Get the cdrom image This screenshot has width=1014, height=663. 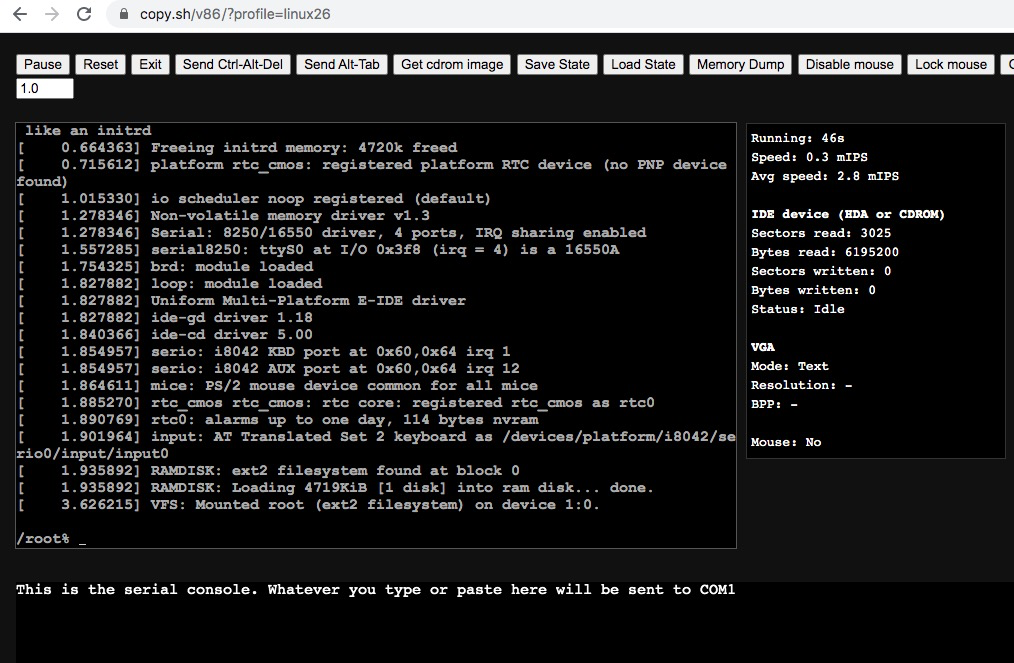[x=451, y=63]
